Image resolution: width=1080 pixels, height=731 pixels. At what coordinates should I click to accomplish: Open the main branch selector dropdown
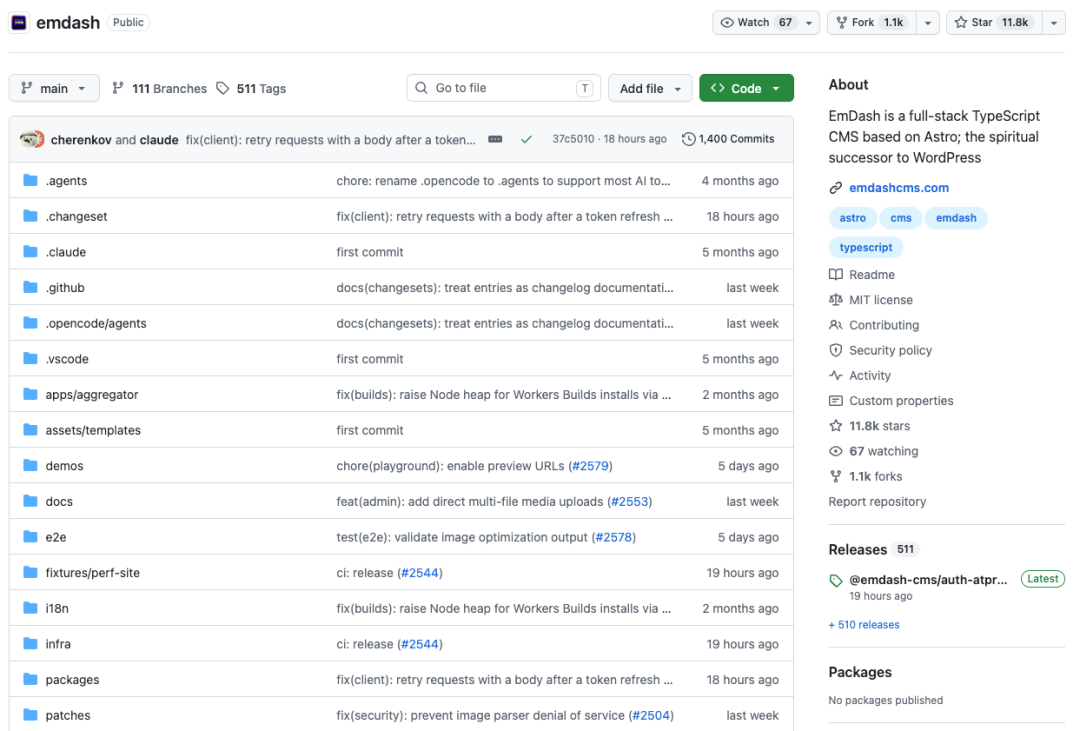coord(54,88)
